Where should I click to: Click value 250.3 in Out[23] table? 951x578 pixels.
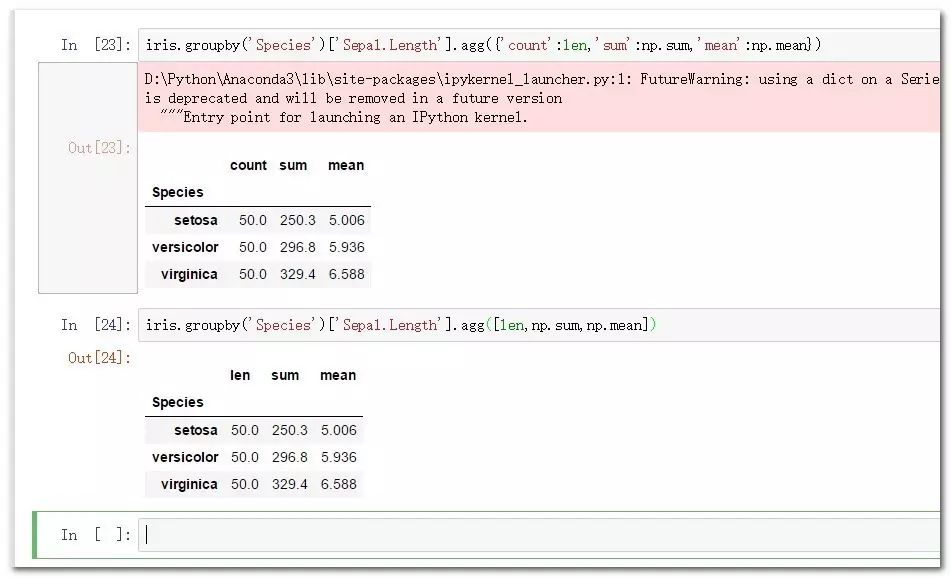[x=297, y=220]
